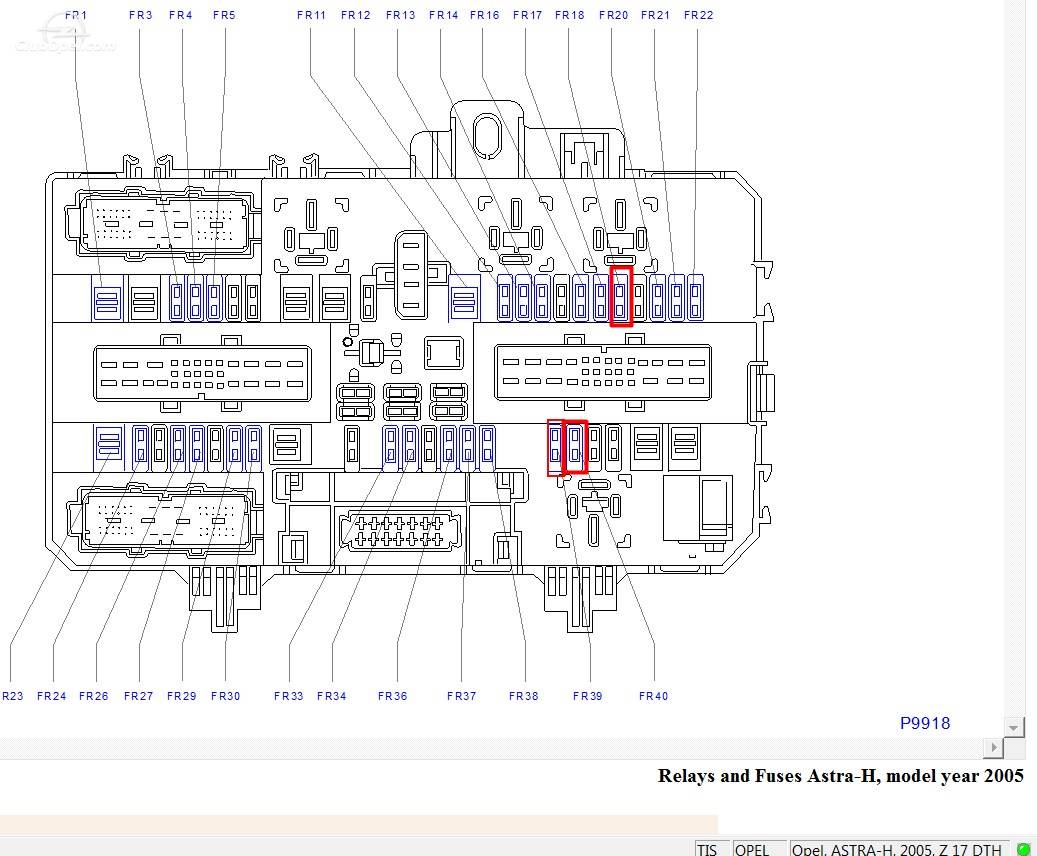Click the scroll-right arrow button

pyautogui.click(x=993, y=748)
